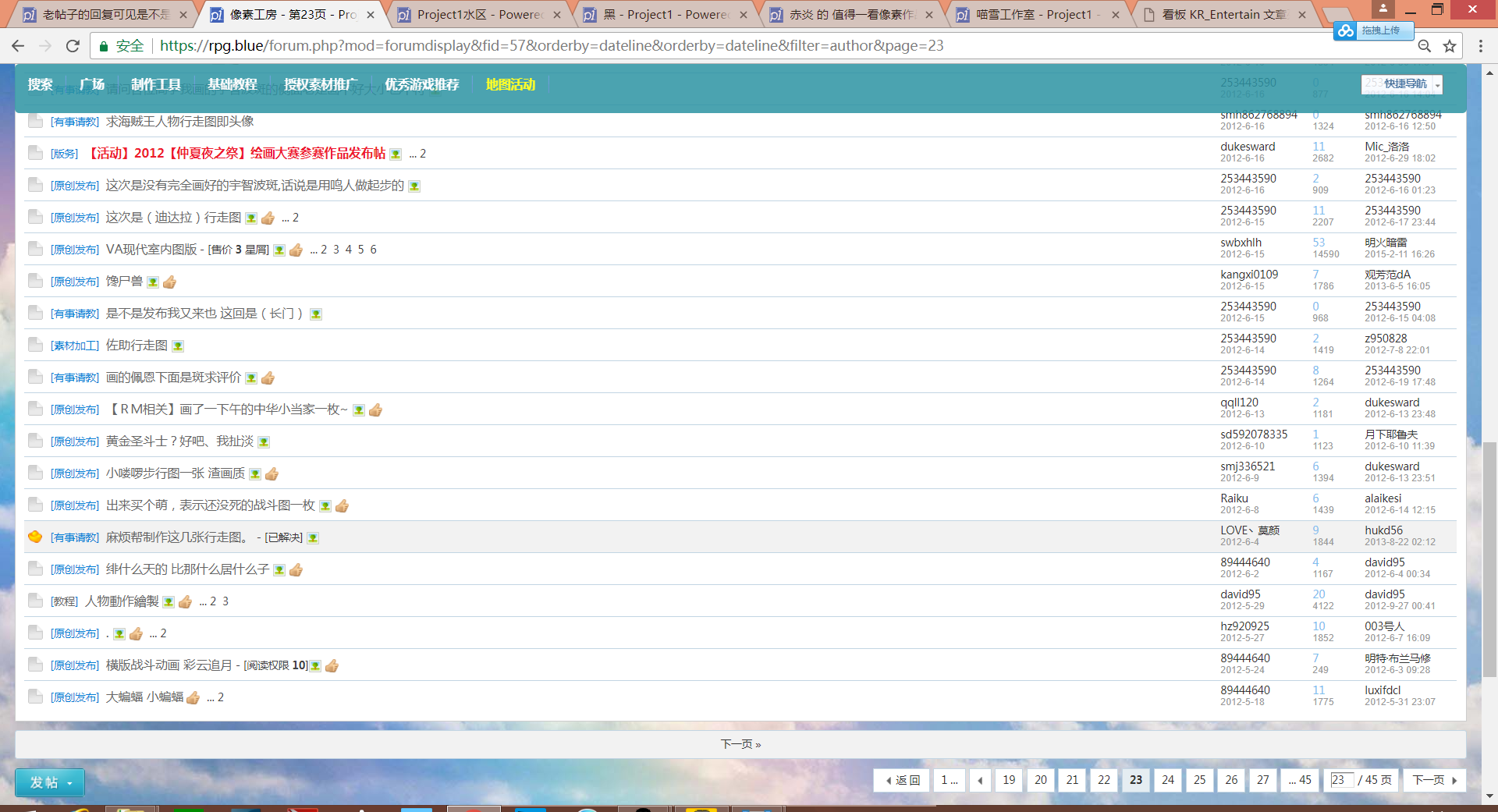
Task: Filter by category tag [素材加工]
Action: coord(75,346)
